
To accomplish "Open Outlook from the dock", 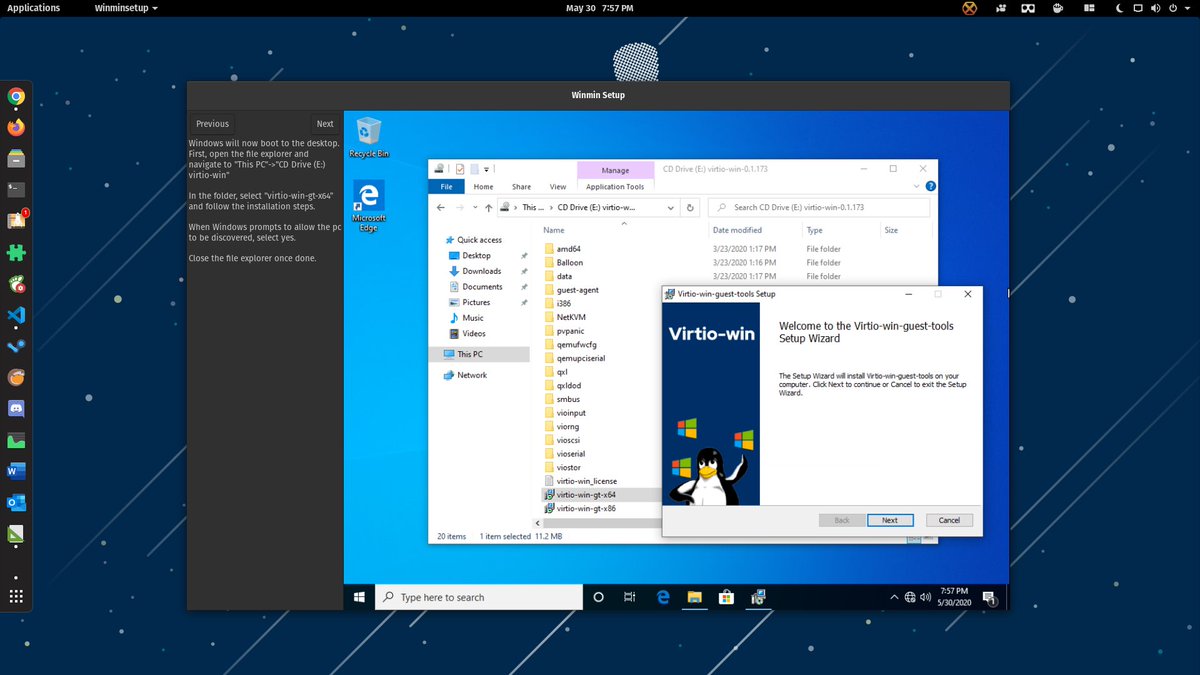I will coord(16,502).
